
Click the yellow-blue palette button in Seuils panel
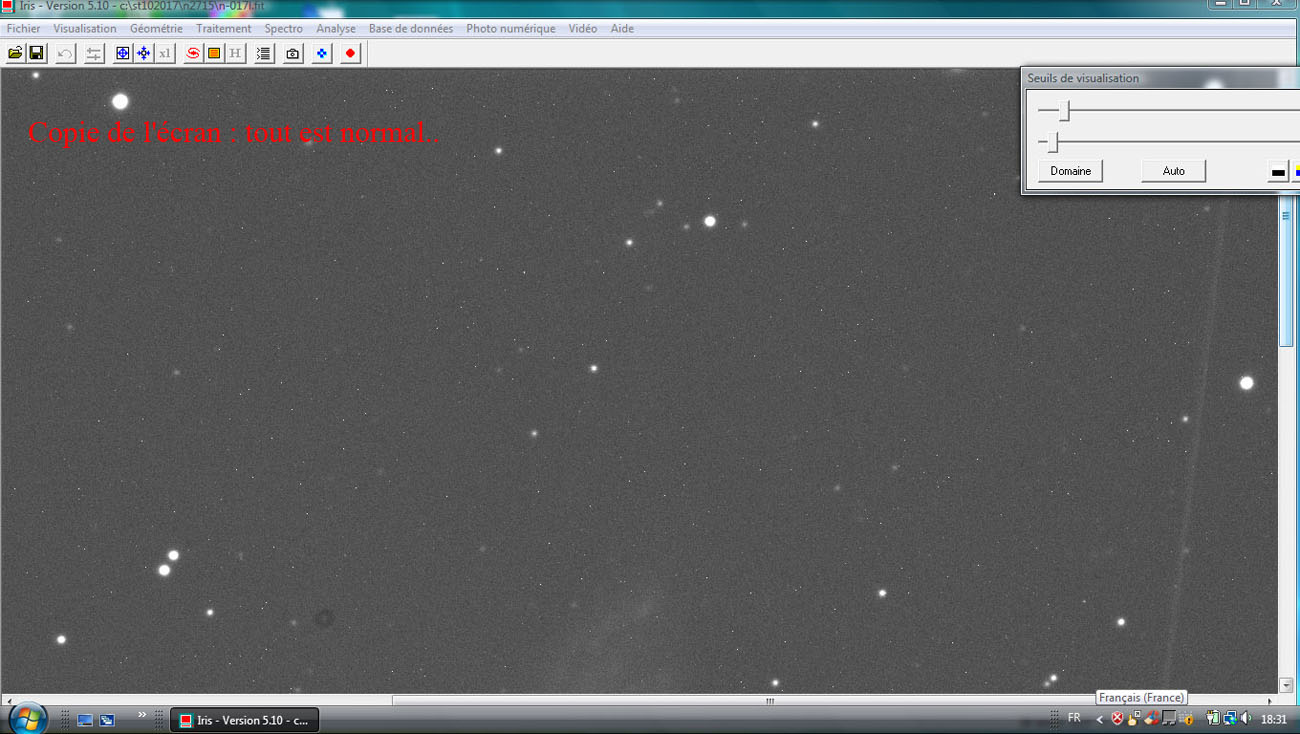[x=1296, y=172]
